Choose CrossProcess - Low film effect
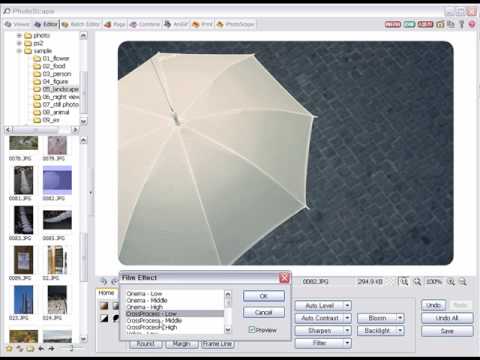The height and width of the screenshot is (360, 480). pyautogui.click(x=175, y=314)
